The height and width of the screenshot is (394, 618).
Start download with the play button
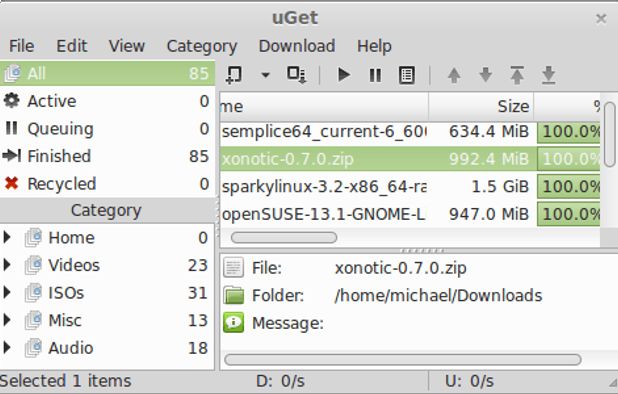point(344,74)
